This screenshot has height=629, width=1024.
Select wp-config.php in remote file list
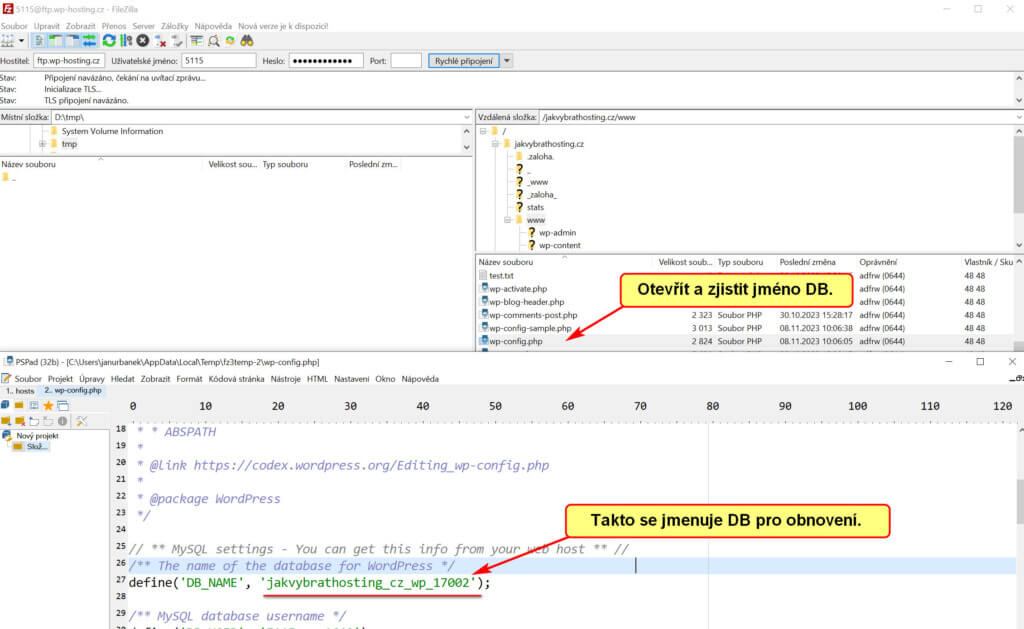[516, 341]
